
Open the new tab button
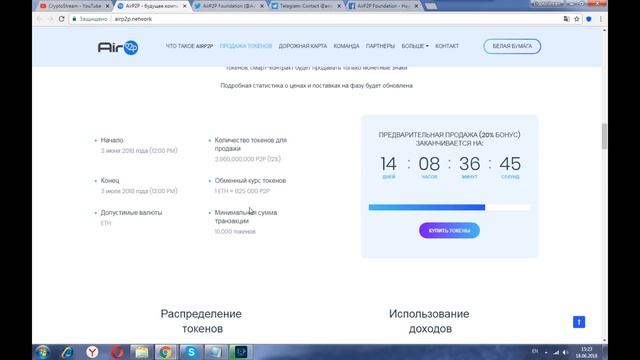pos(431,6)
